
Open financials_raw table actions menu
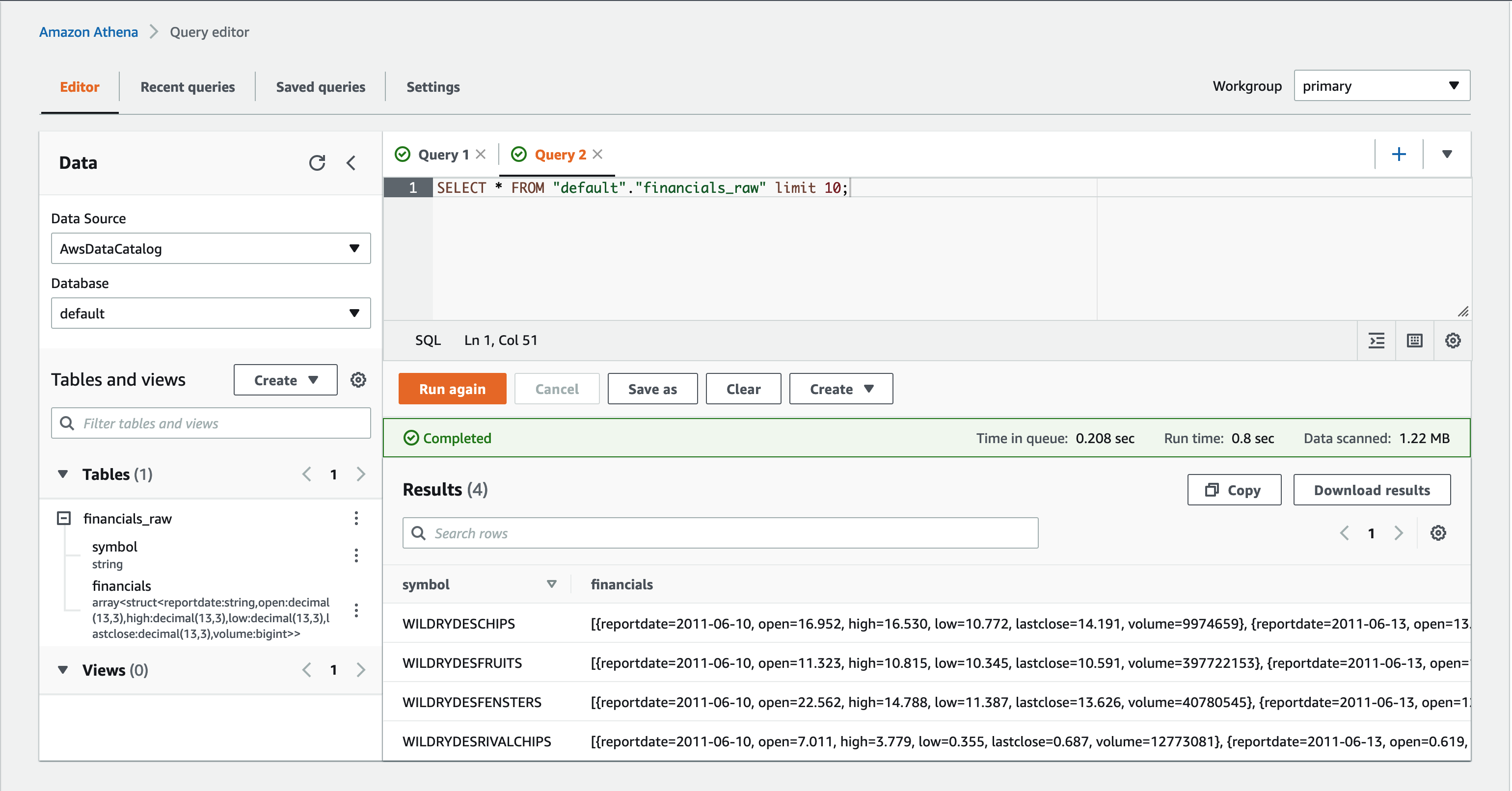click(x=356, y=518)
